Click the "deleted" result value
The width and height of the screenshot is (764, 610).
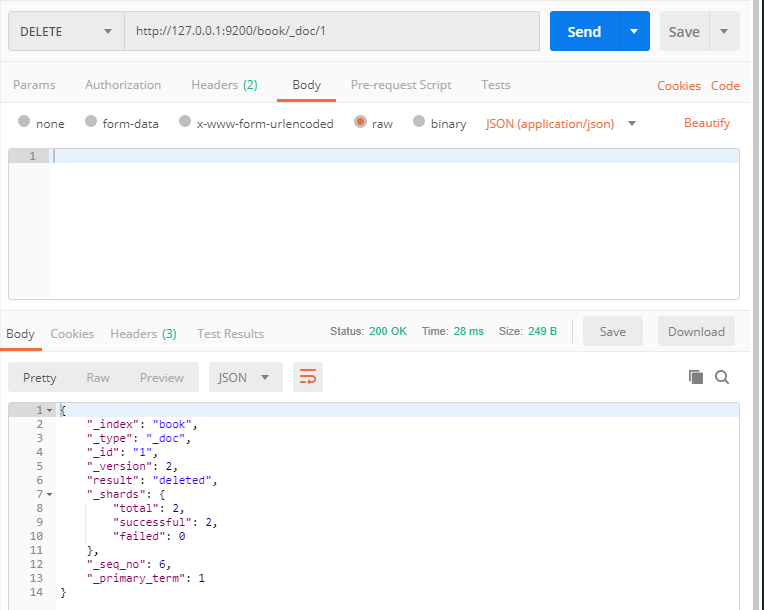pyautogui.click(x=182, y=480)
